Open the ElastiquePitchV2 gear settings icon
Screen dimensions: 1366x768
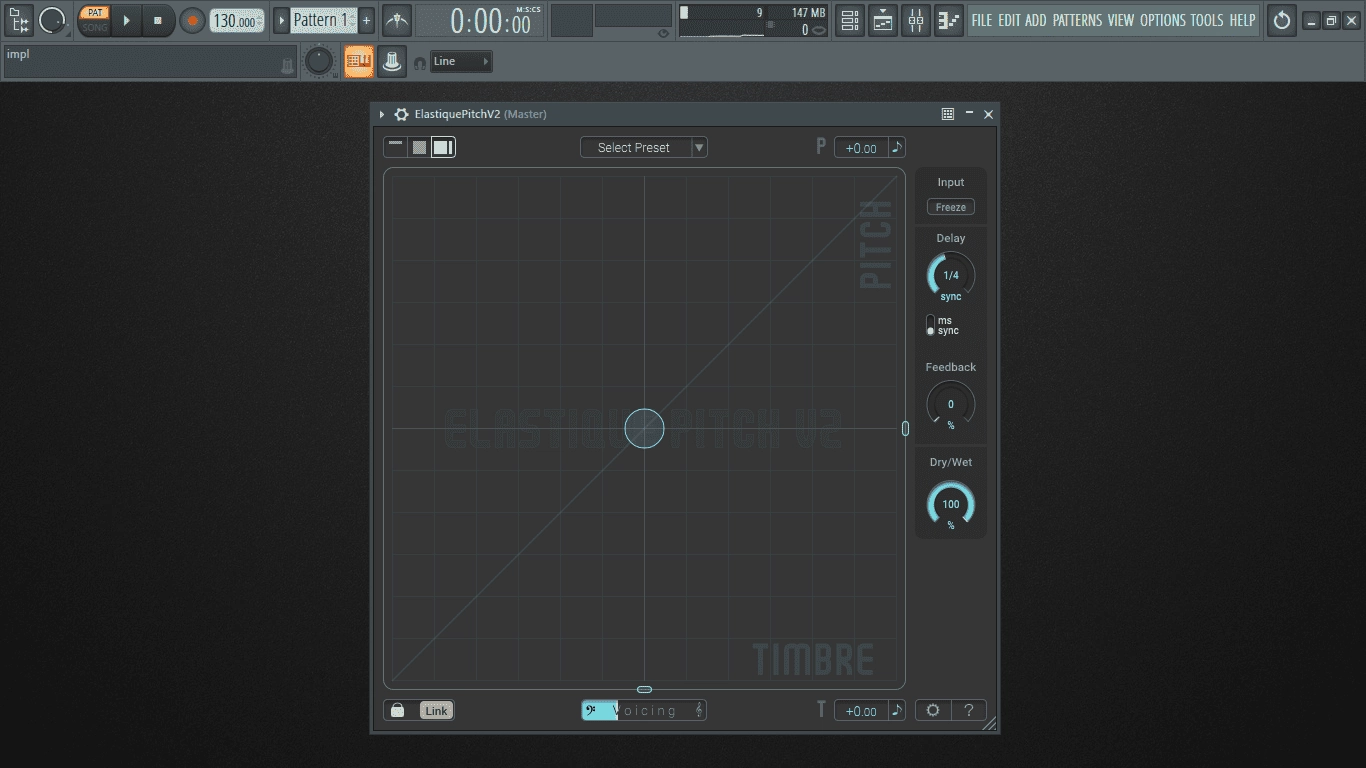tap(401, 115)
